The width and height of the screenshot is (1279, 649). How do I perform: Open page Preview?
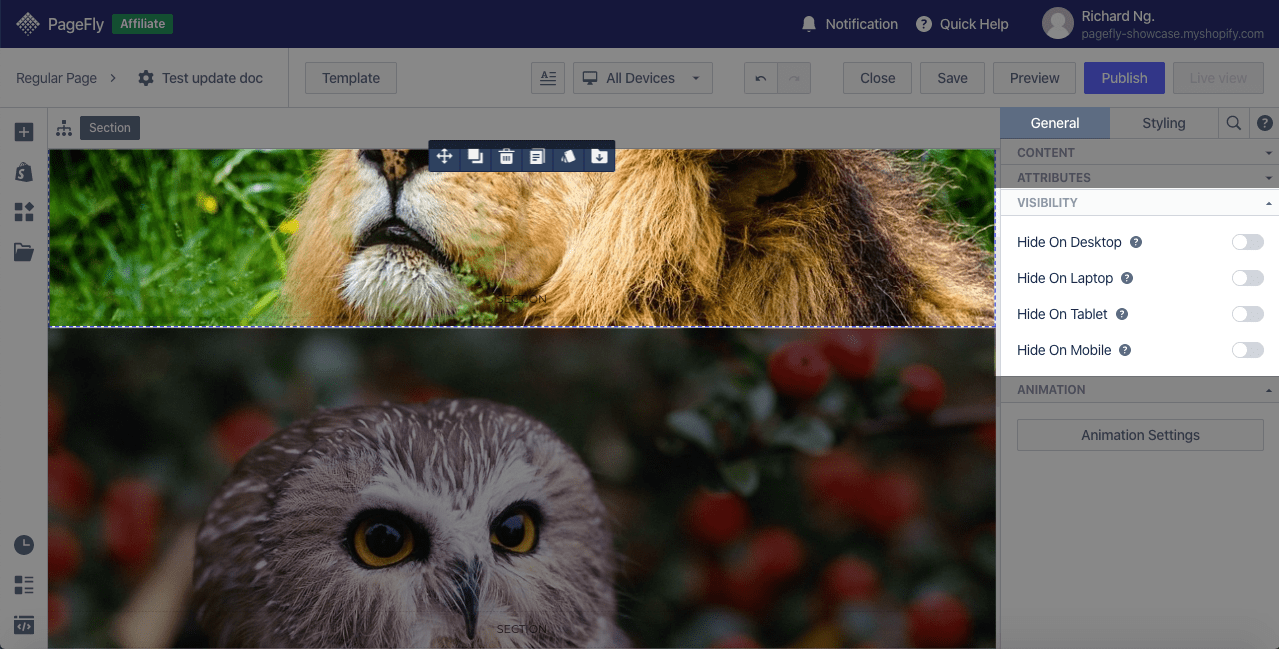coord(1034,78)
